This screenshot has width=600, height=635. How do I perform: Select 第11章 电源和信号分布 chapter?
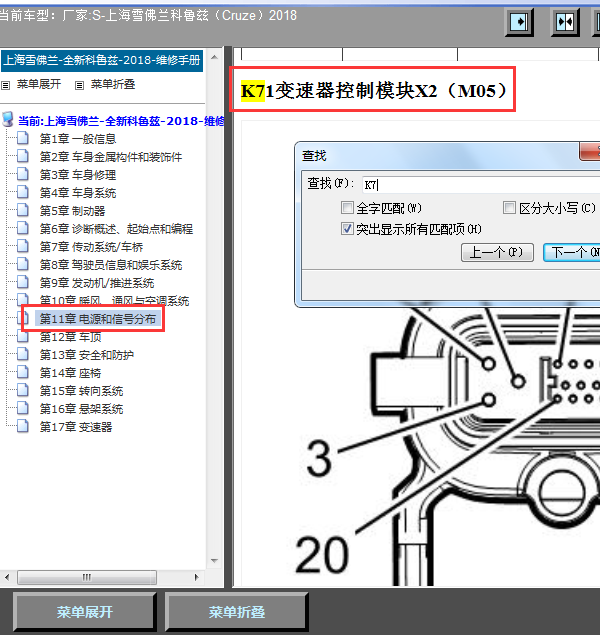point(98,319)
